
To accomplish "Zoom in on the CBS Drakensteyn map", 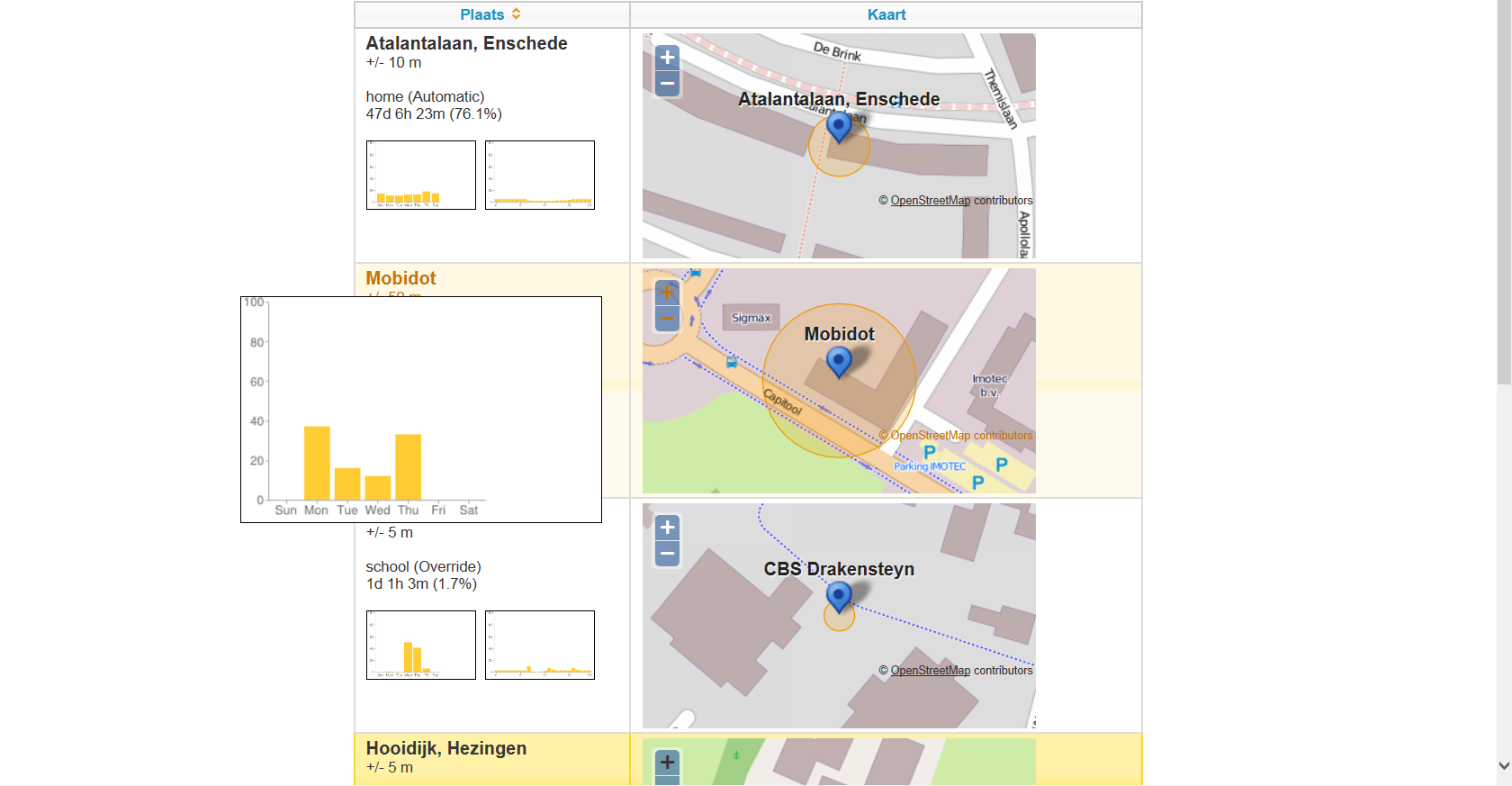I will [667, 528].
